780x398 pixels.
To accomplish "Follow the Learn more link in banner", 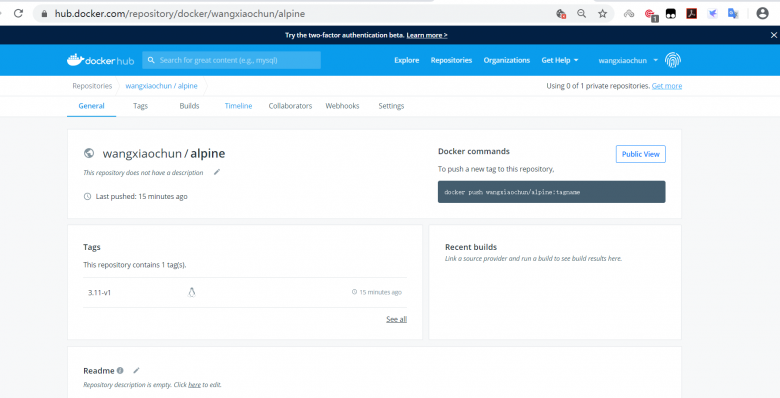I will click(x=427, y=35).
